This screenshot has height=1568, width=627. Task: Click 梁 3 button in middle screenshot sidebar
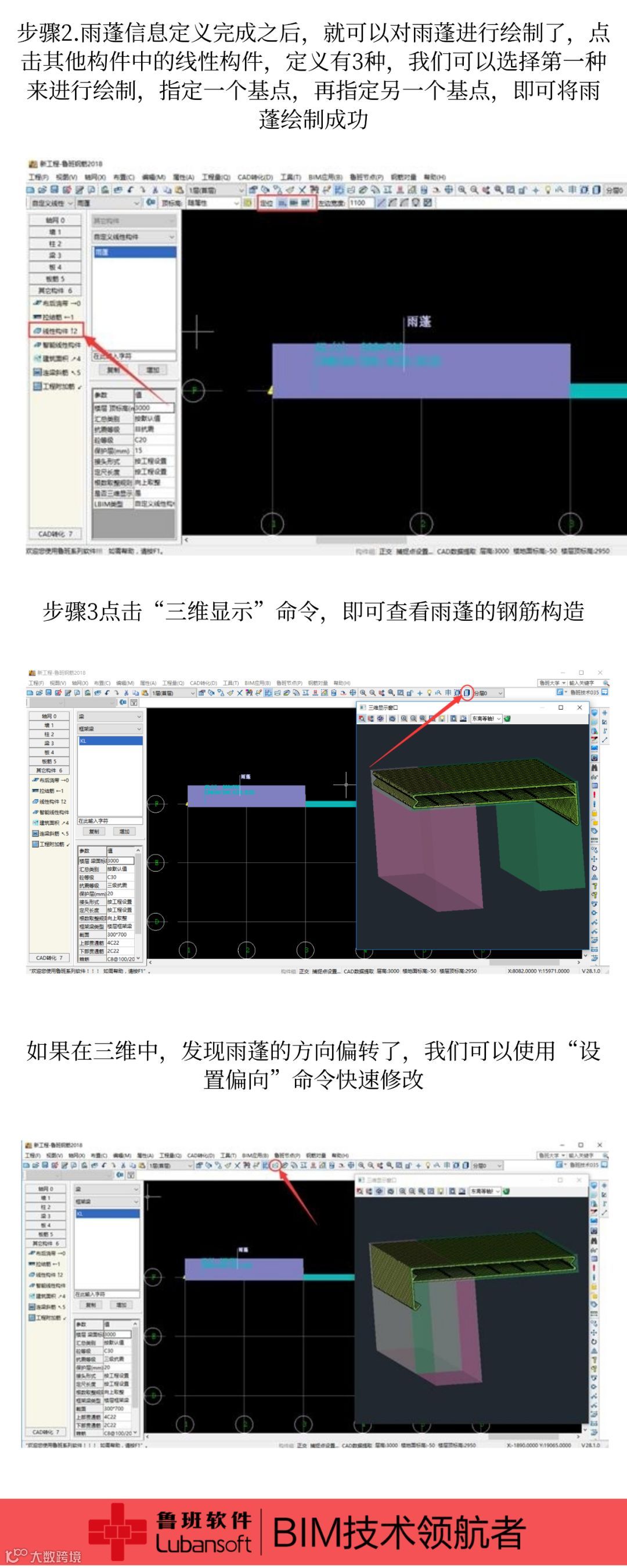(x=49, y=743)
